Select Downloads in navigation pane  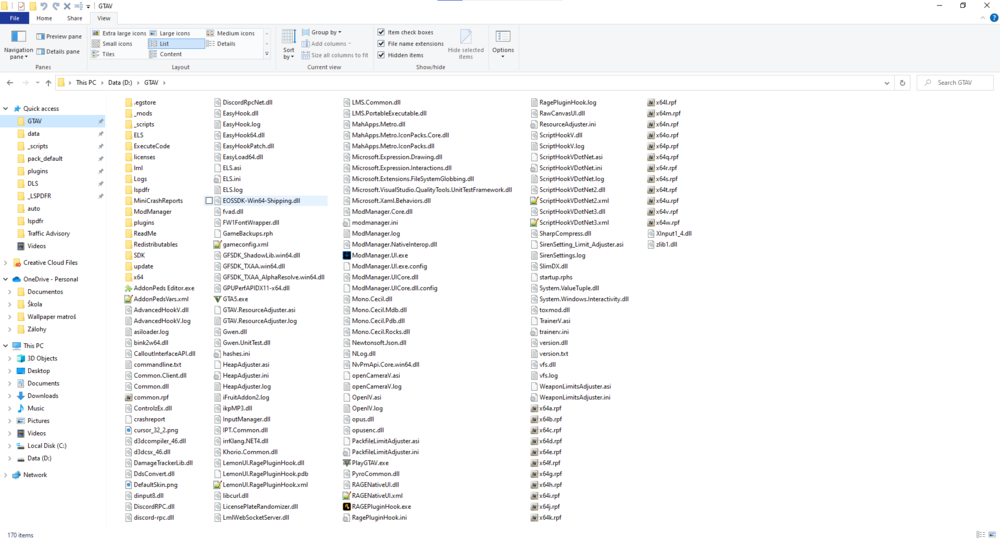pyautogui.click(x=43, y=396)
